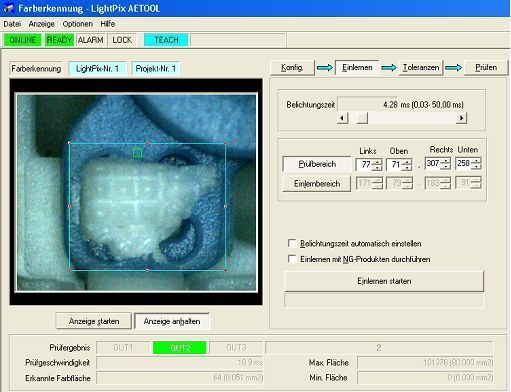511x392 pixels.
Task: Open the Datei menu
Action: coord(12,24)
